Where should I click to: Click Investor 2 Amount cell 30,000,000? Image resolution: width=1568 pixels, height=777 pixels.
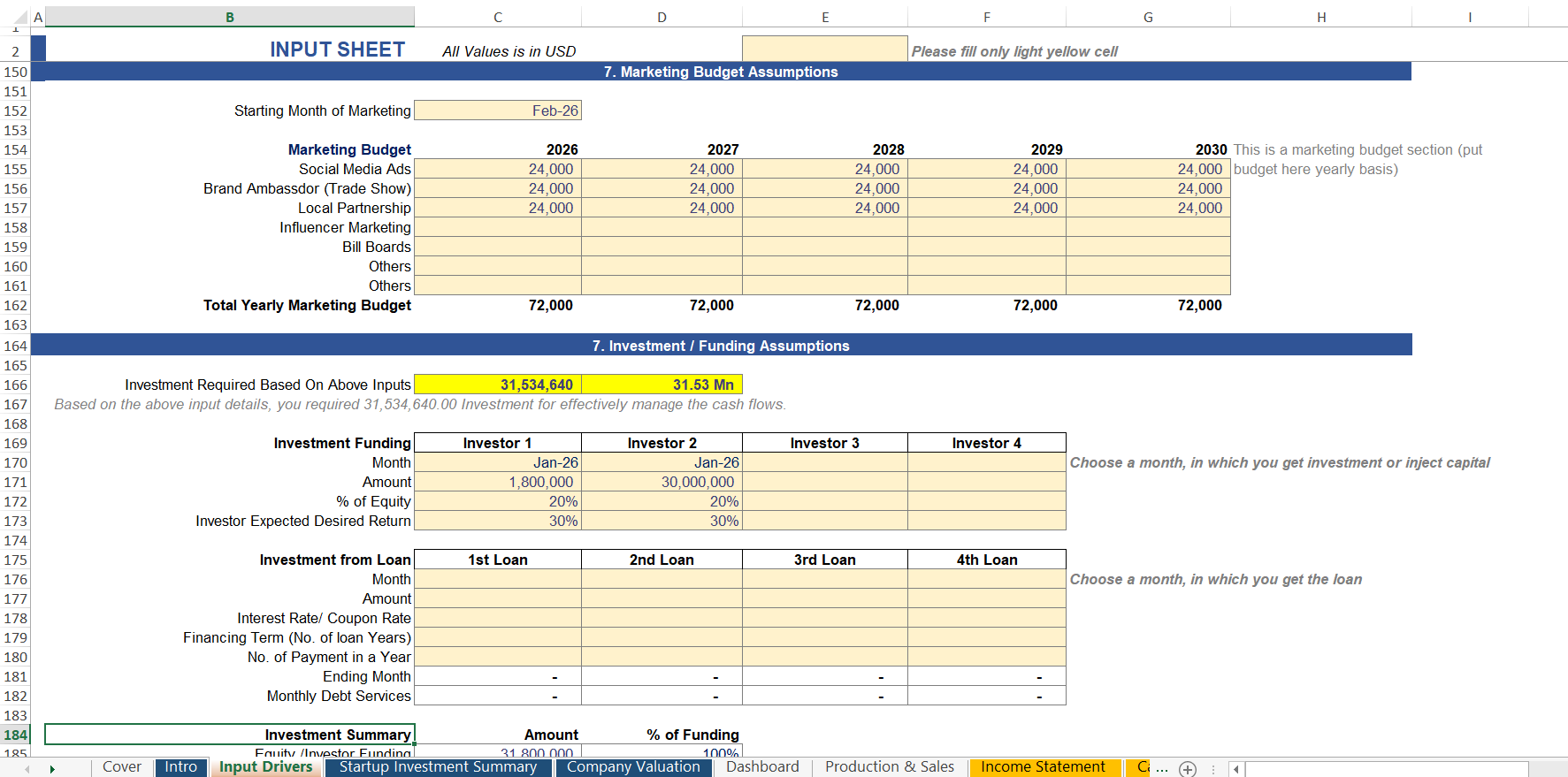click(662, 482)
